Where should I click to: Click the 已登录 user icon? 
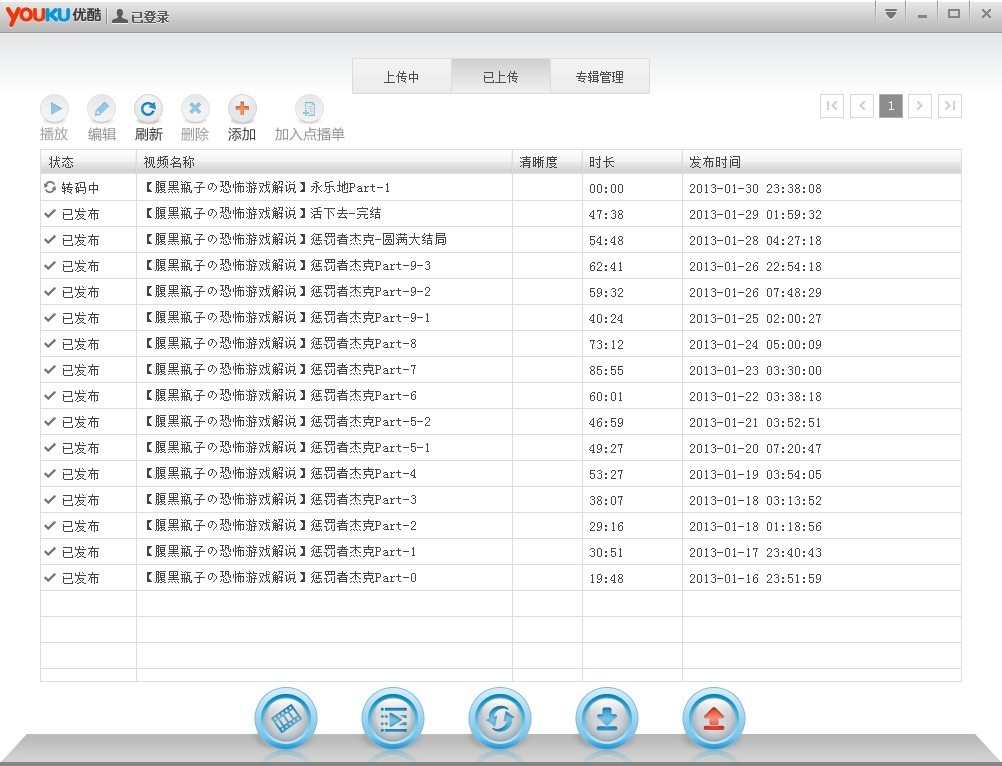pos(119,16)
